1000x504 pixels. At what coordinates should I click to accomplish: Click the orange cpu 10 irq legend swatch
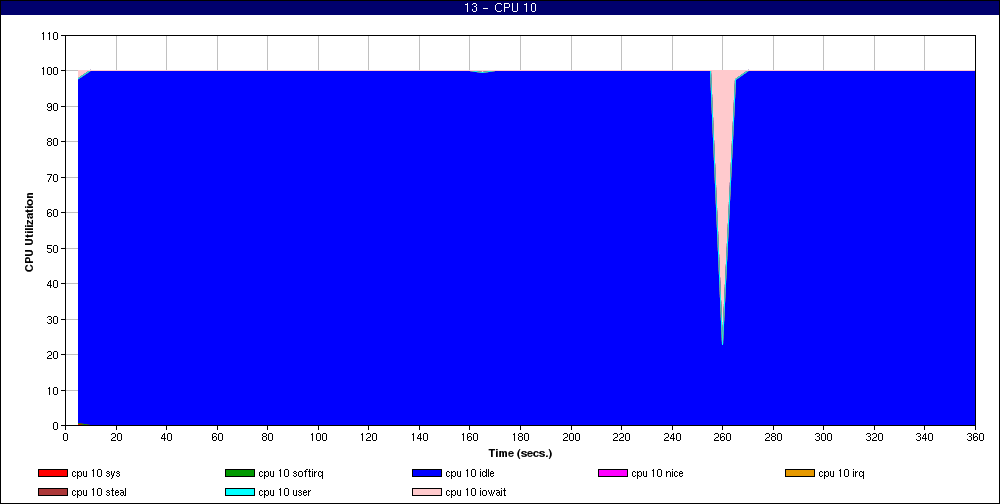800,473
